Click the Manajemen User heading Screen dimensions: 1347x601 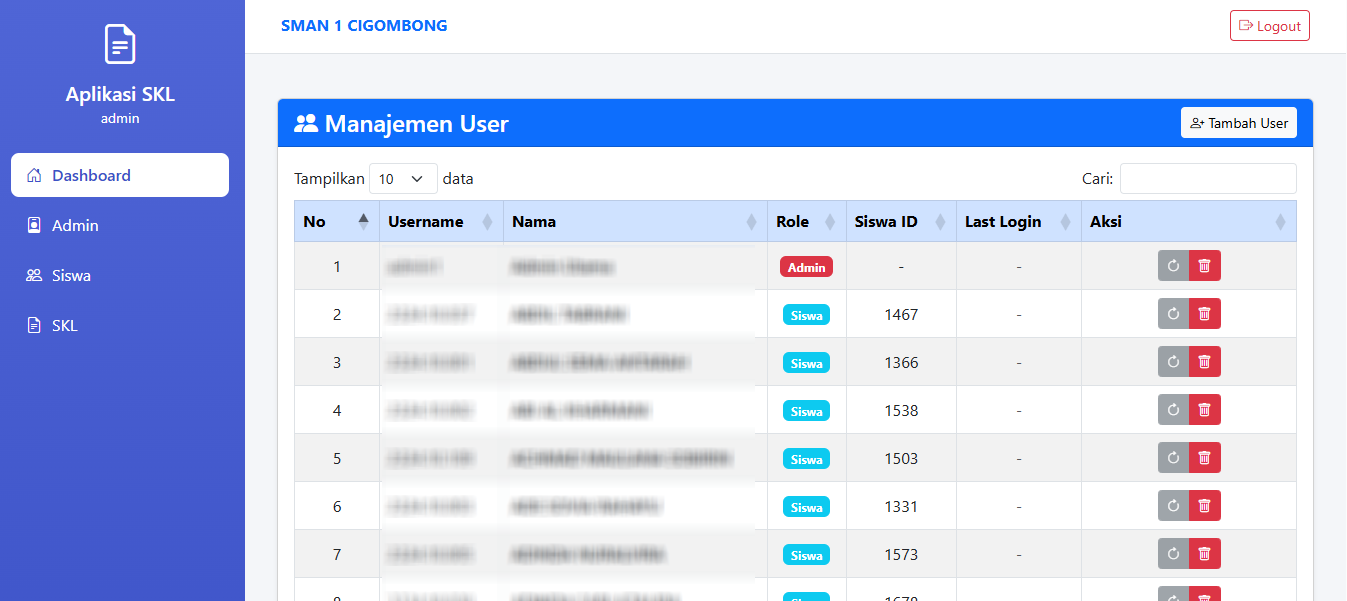coord(401,124)
